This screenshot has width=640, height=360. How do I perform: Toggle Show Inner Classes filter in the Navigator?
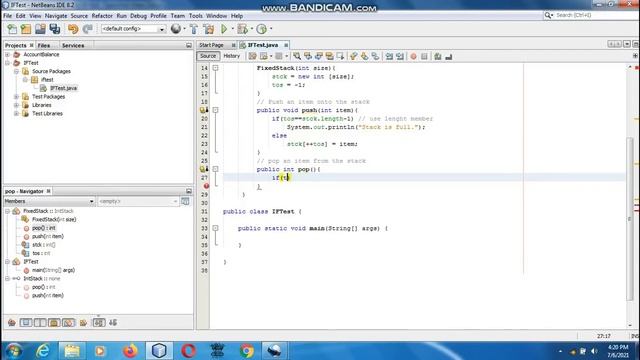tap(68, 323)
